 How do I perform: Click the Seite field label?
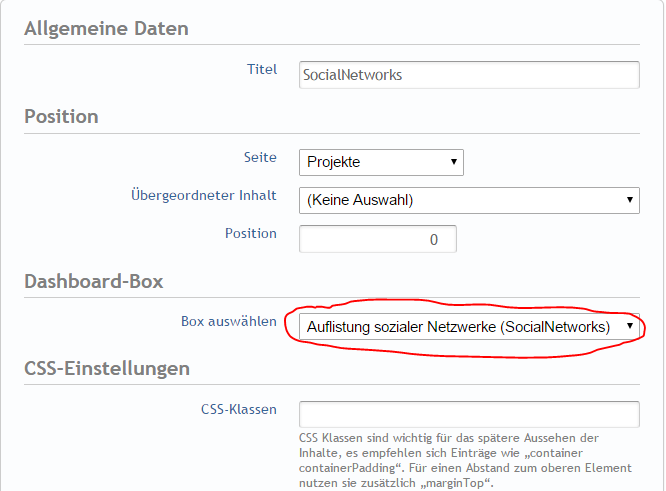(260, 157)
